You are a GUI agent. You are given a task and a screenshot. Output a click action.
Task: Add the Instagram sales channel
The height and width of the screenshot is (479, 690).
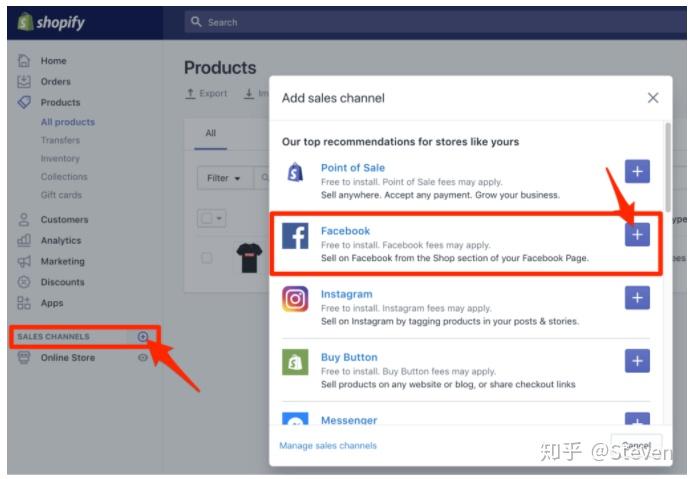pyautogui.click(x=637, y=298)
